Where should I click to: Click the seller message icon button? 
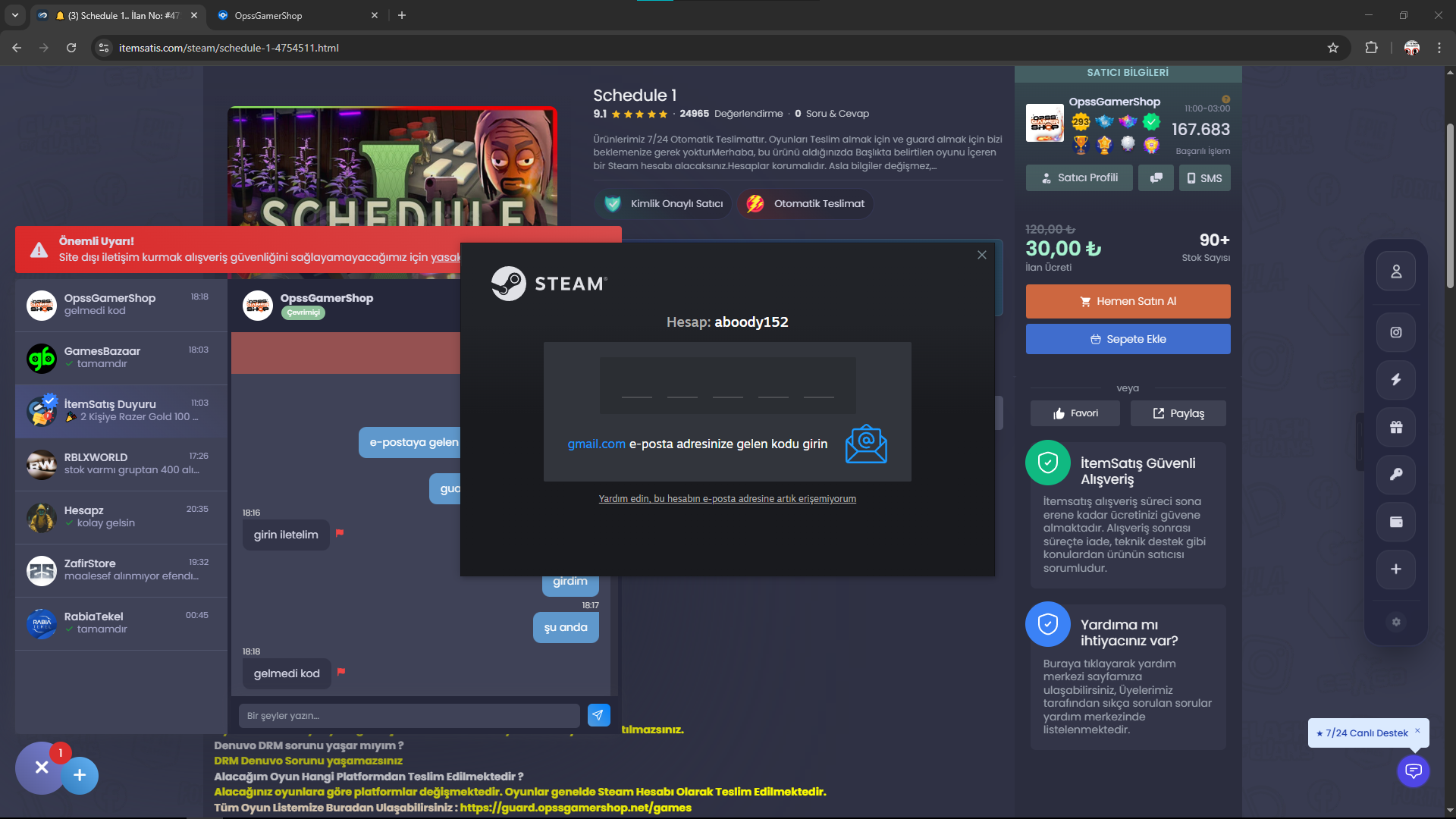coord(1156,178)
